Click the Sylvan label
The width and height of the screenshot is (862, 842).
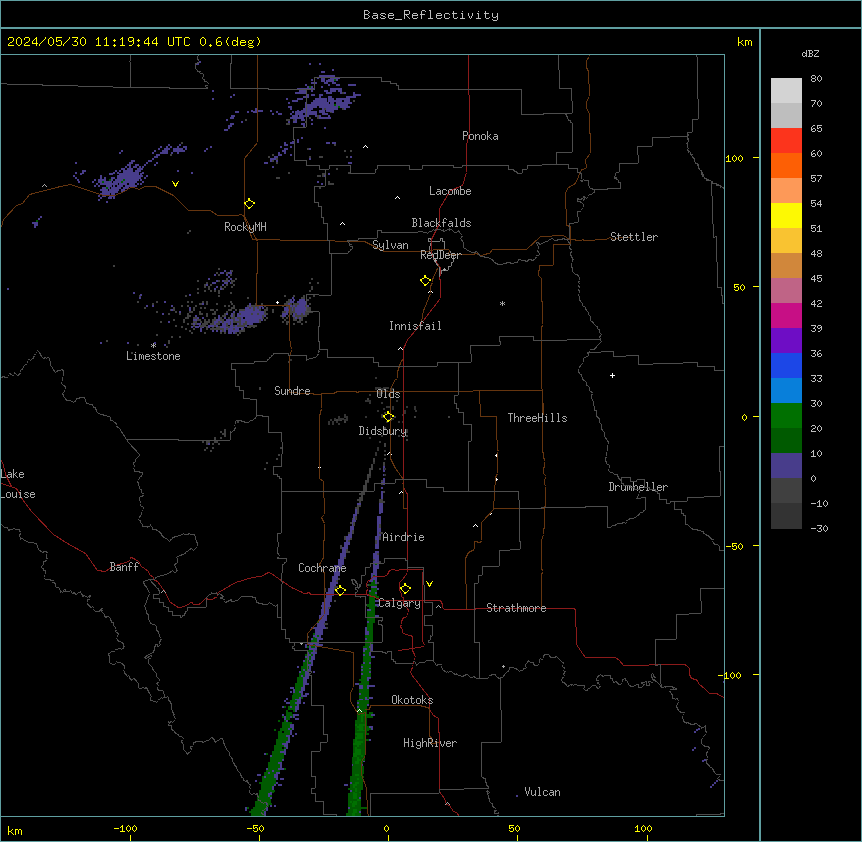tap(390, 245)
